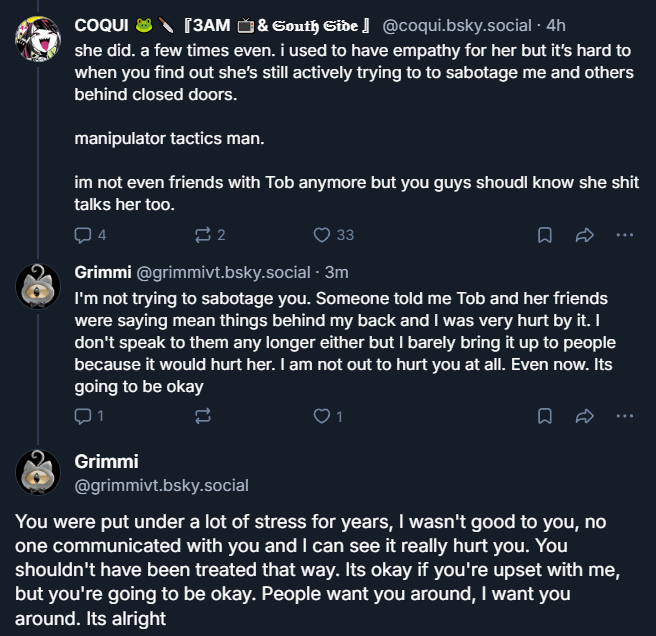Visit the @coqui.bsky.social handle link
Screen dimensions: 656x636
tap(458, 24)
